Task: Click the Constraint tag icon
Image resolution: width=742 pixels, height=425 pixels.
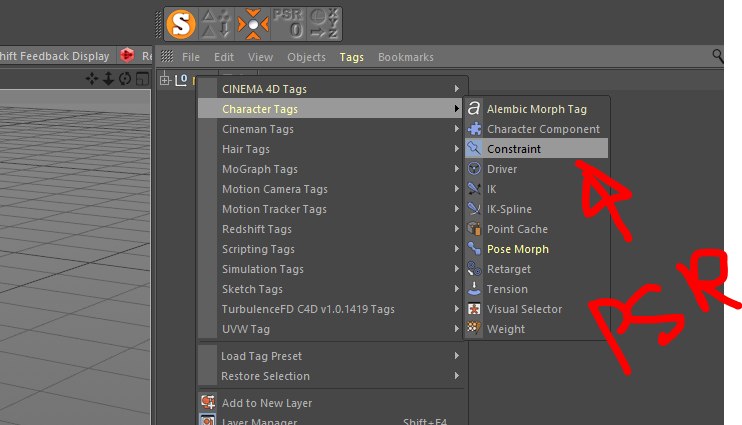Action: [474, 149]
